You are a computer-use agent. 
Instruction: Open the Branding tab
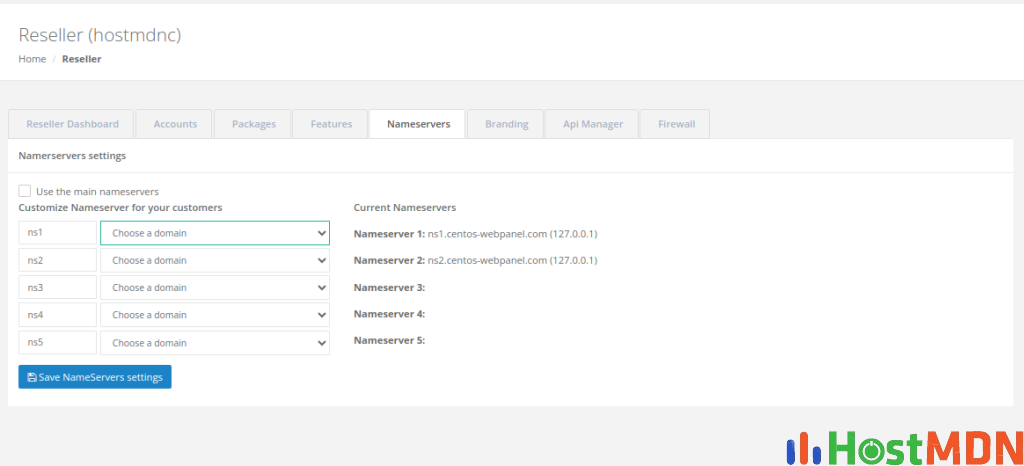pos(506,124)
